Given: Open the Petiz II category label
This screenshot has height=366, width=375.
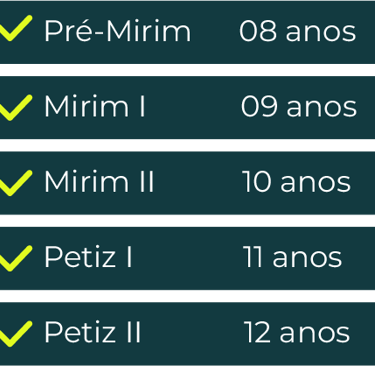Looking at the screenshot, I should 93,332.
